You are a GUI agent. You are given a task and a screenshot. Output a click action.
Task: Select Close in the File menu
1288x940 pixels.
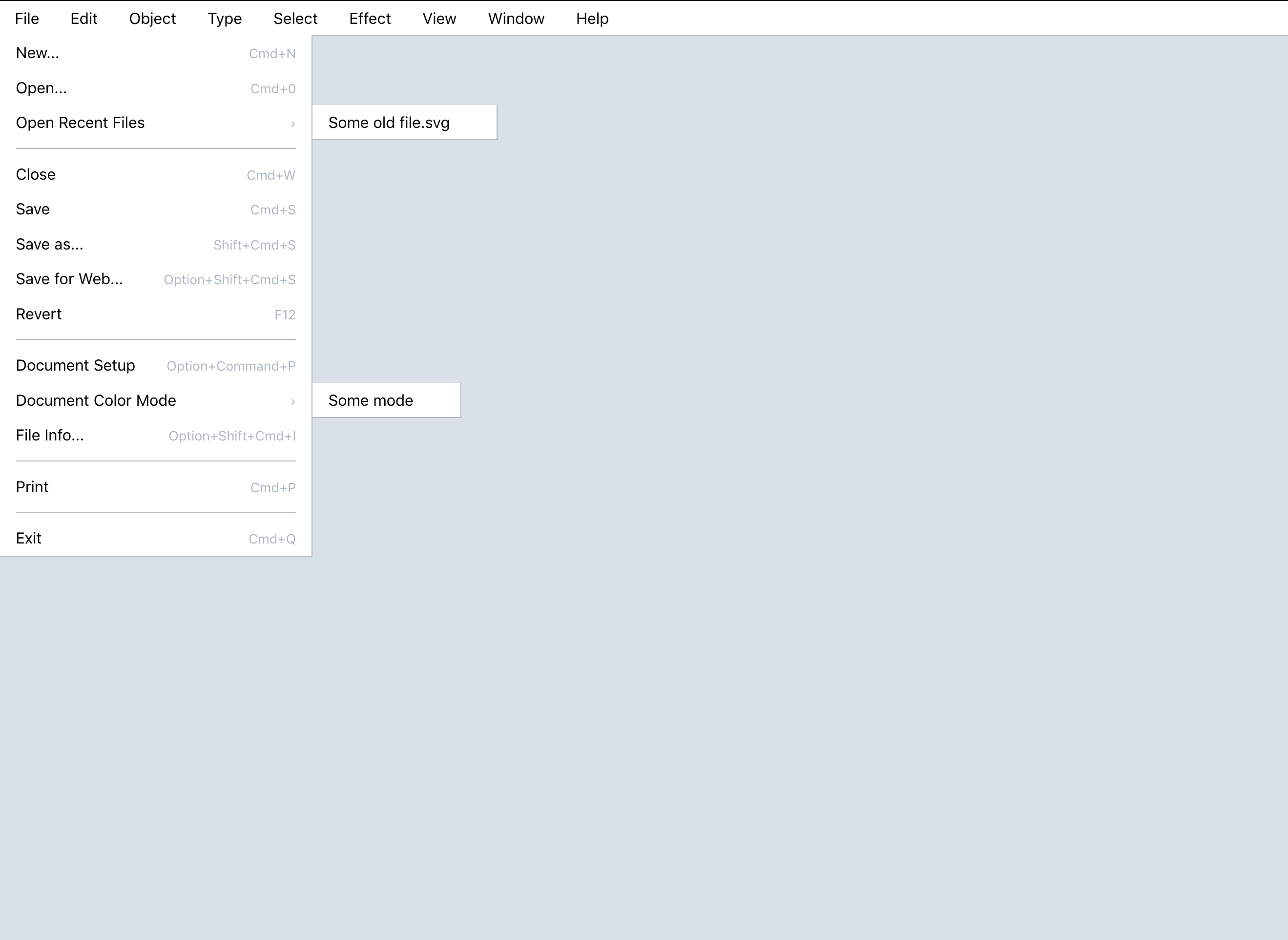click(35, 175)
